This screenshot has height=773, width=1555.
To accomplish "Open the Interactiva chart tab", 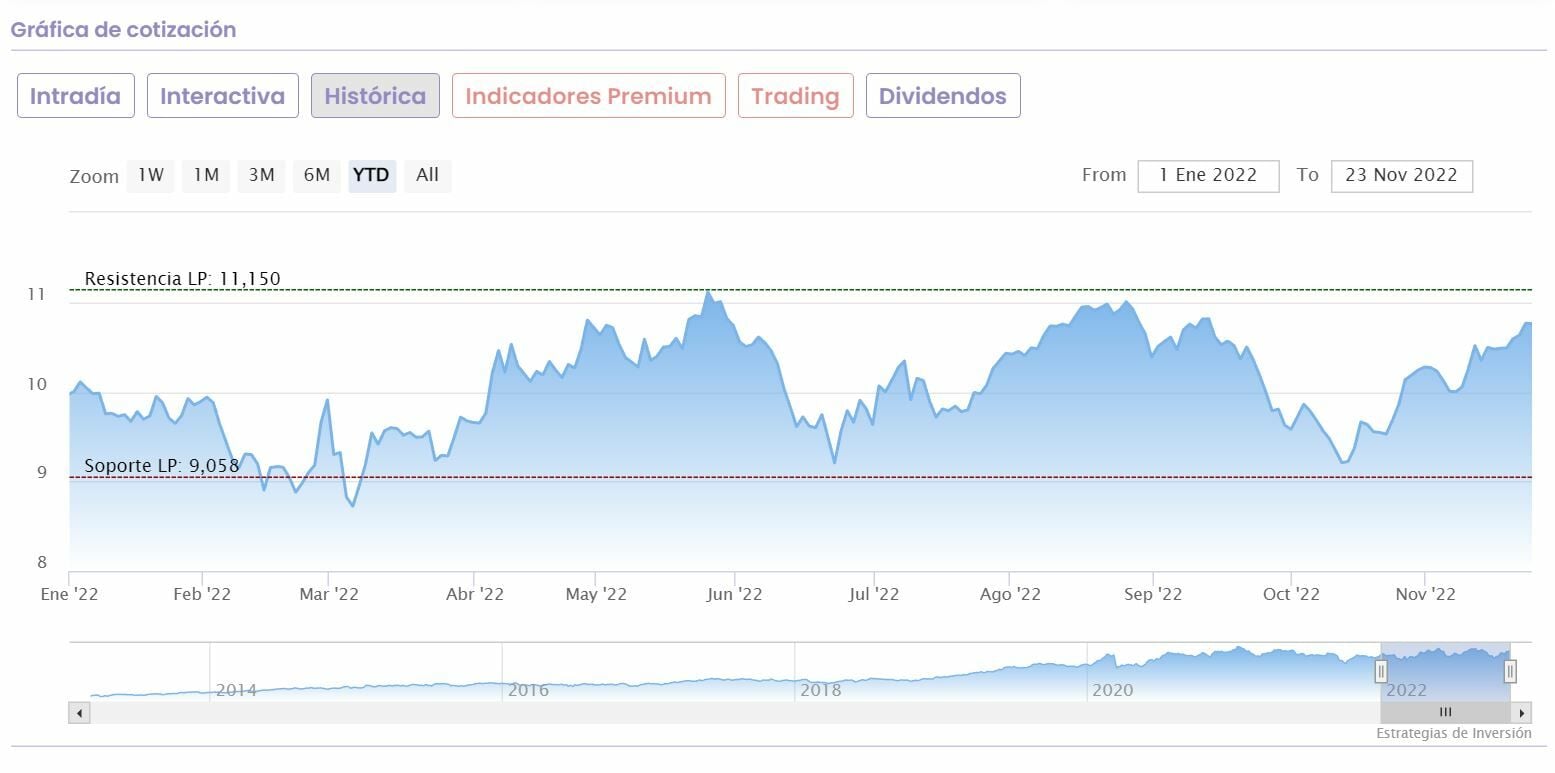I will [222, 96].
